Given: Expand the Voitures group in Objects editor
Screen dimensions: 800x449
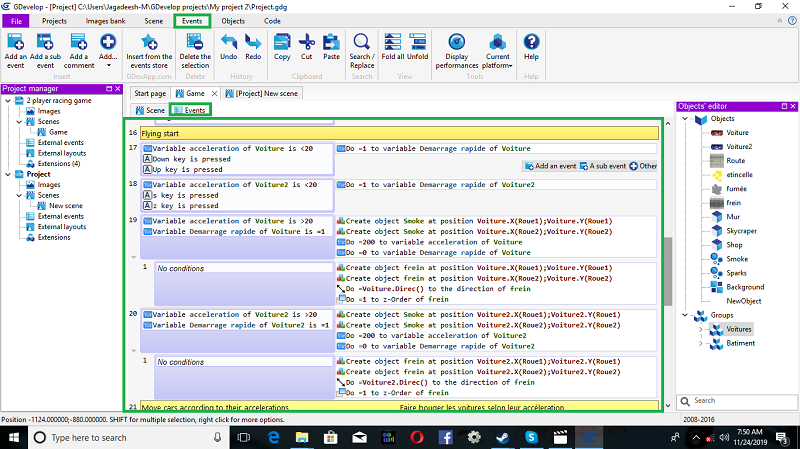Looking at the screenshot, I should coord(700,328).
